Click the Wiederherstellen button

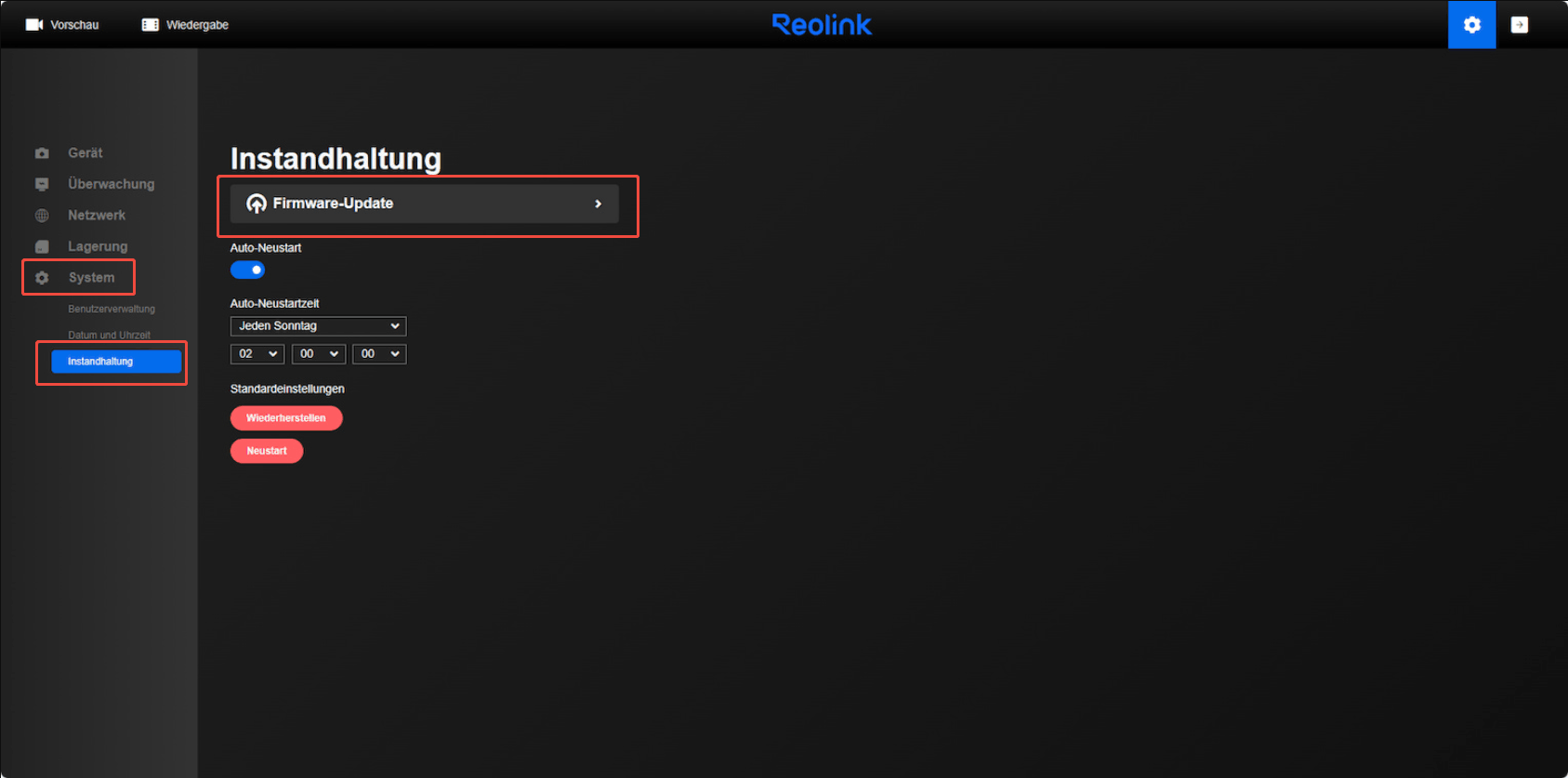[x=286, y=418]
